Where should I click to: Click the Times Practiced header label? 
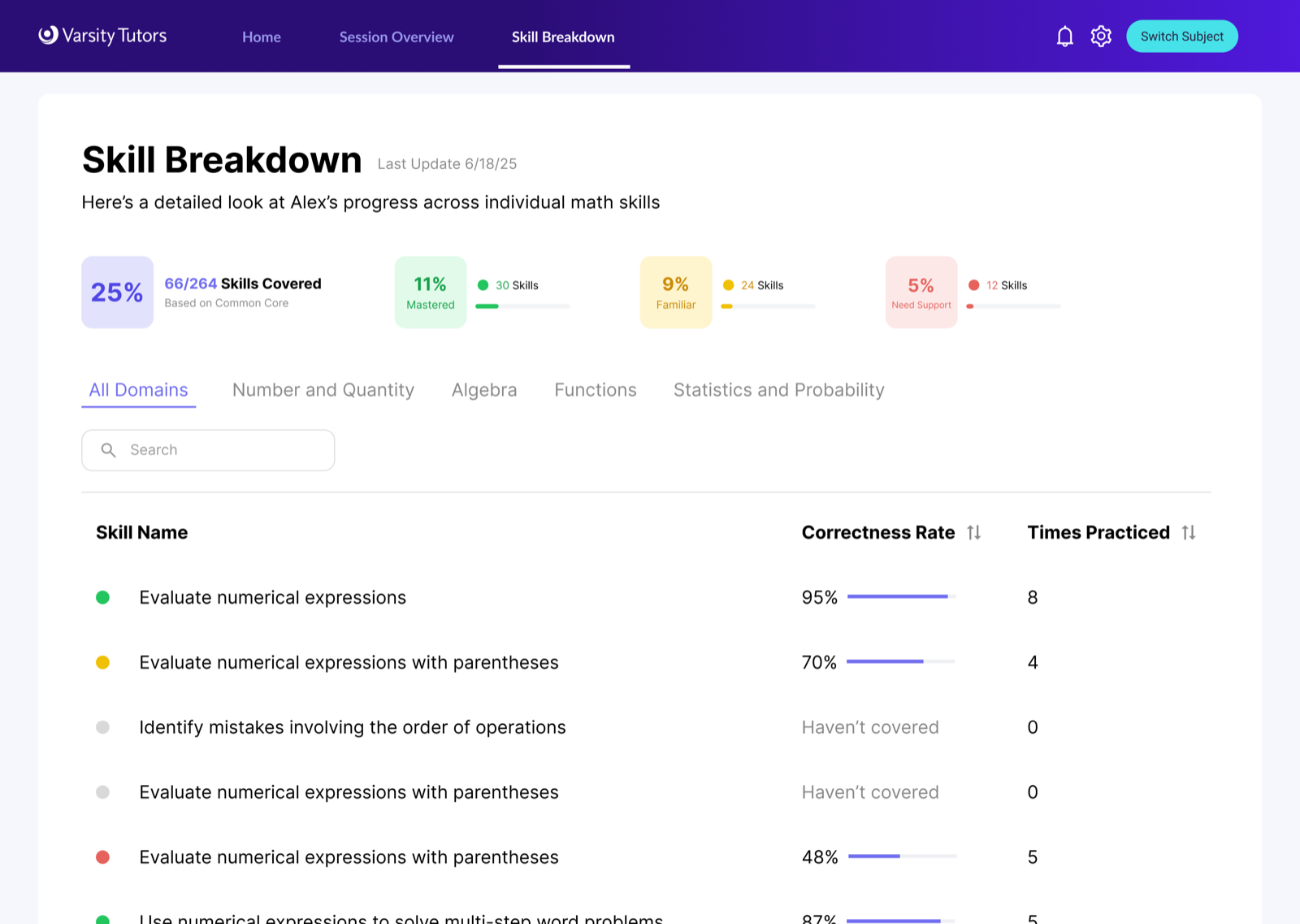point(1098,532)
